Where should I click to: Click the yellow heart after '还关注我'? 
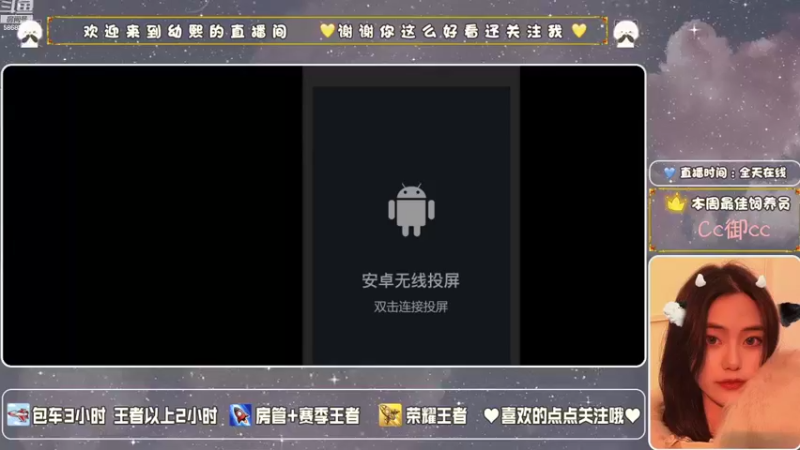point(579,31)
